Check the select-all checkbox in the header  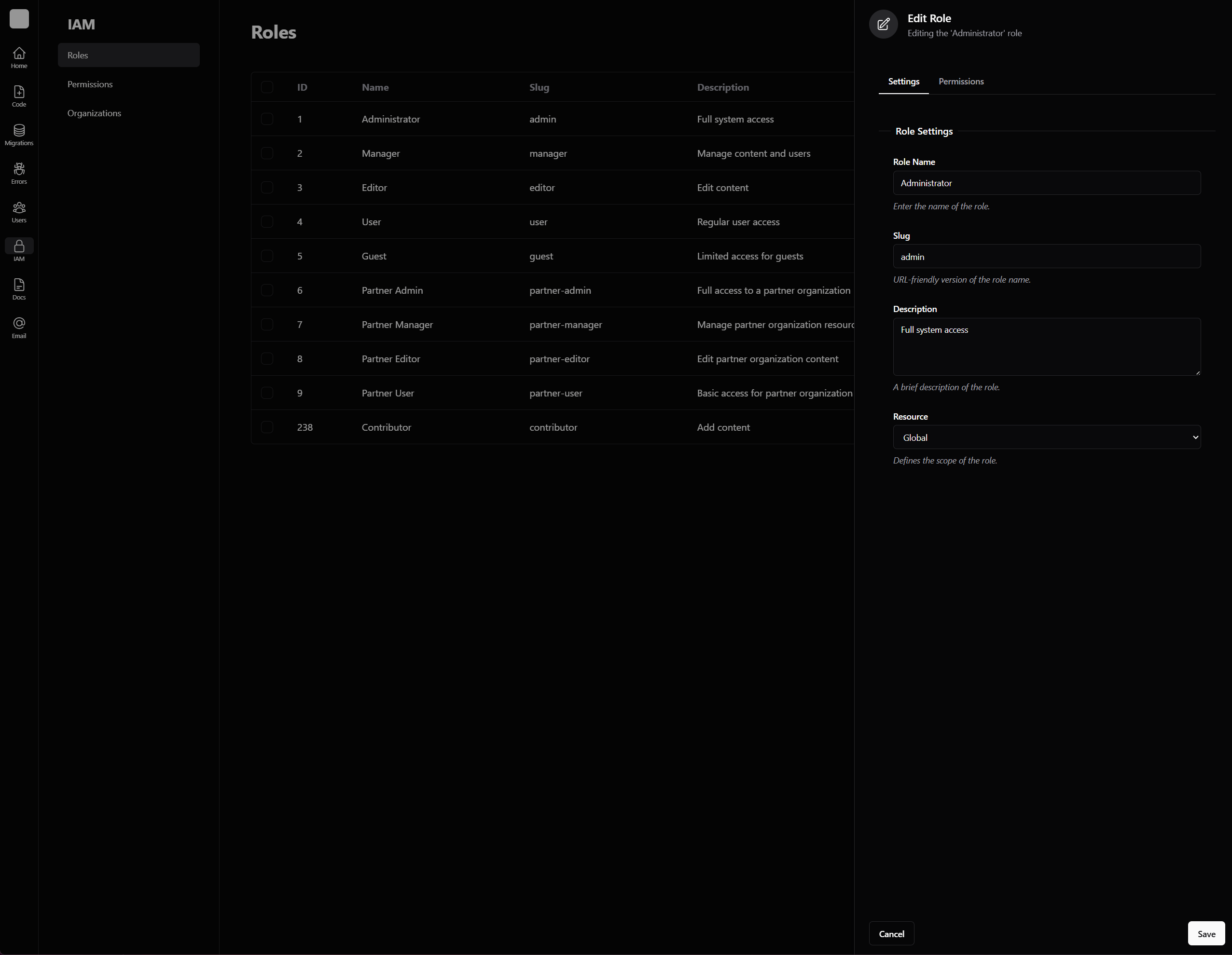pyautogui.click(x=267, y=87)
